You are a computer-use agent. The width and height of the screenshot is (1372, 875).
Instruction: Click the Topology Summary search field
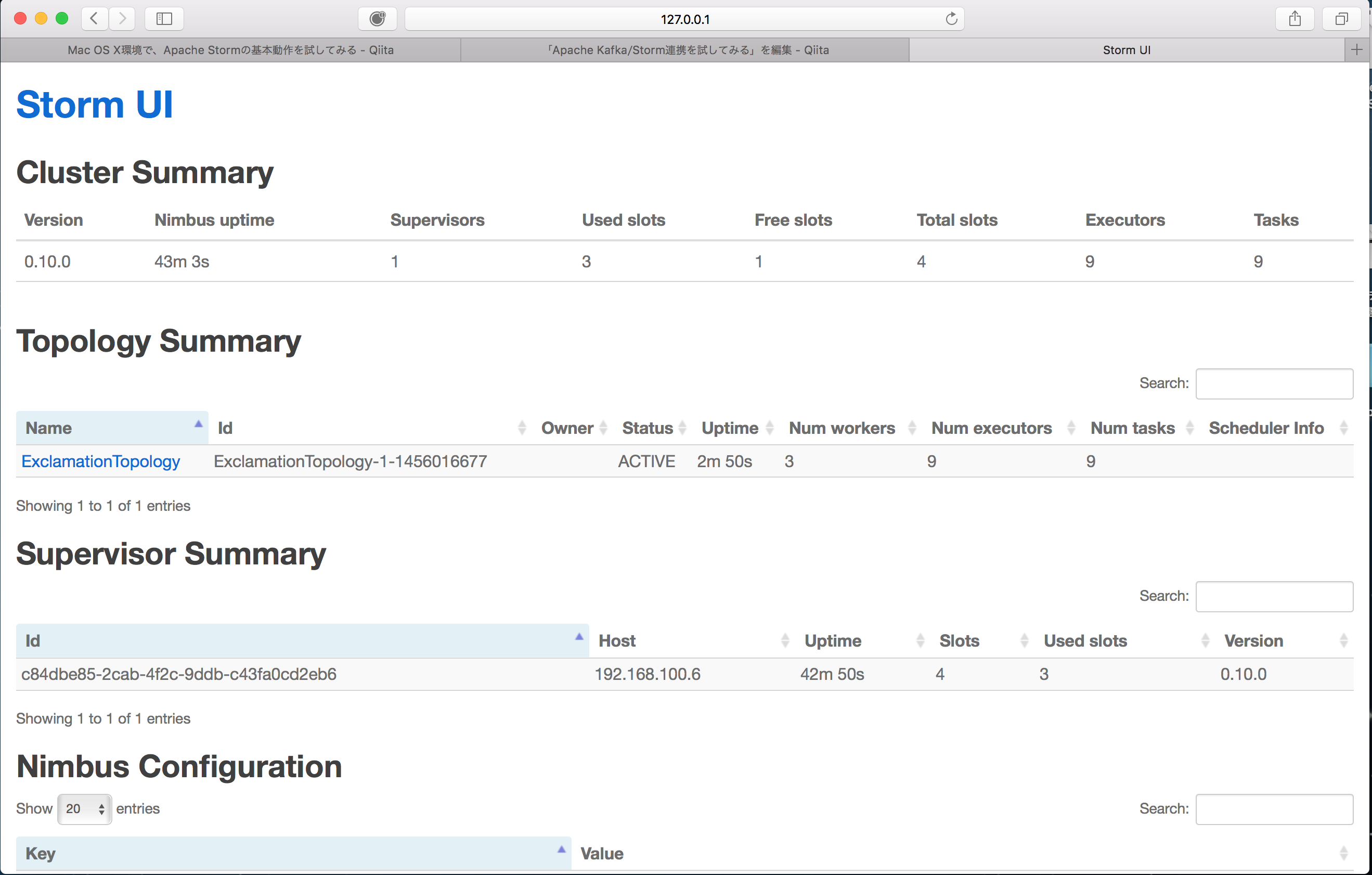click(x=1274, y=383)
